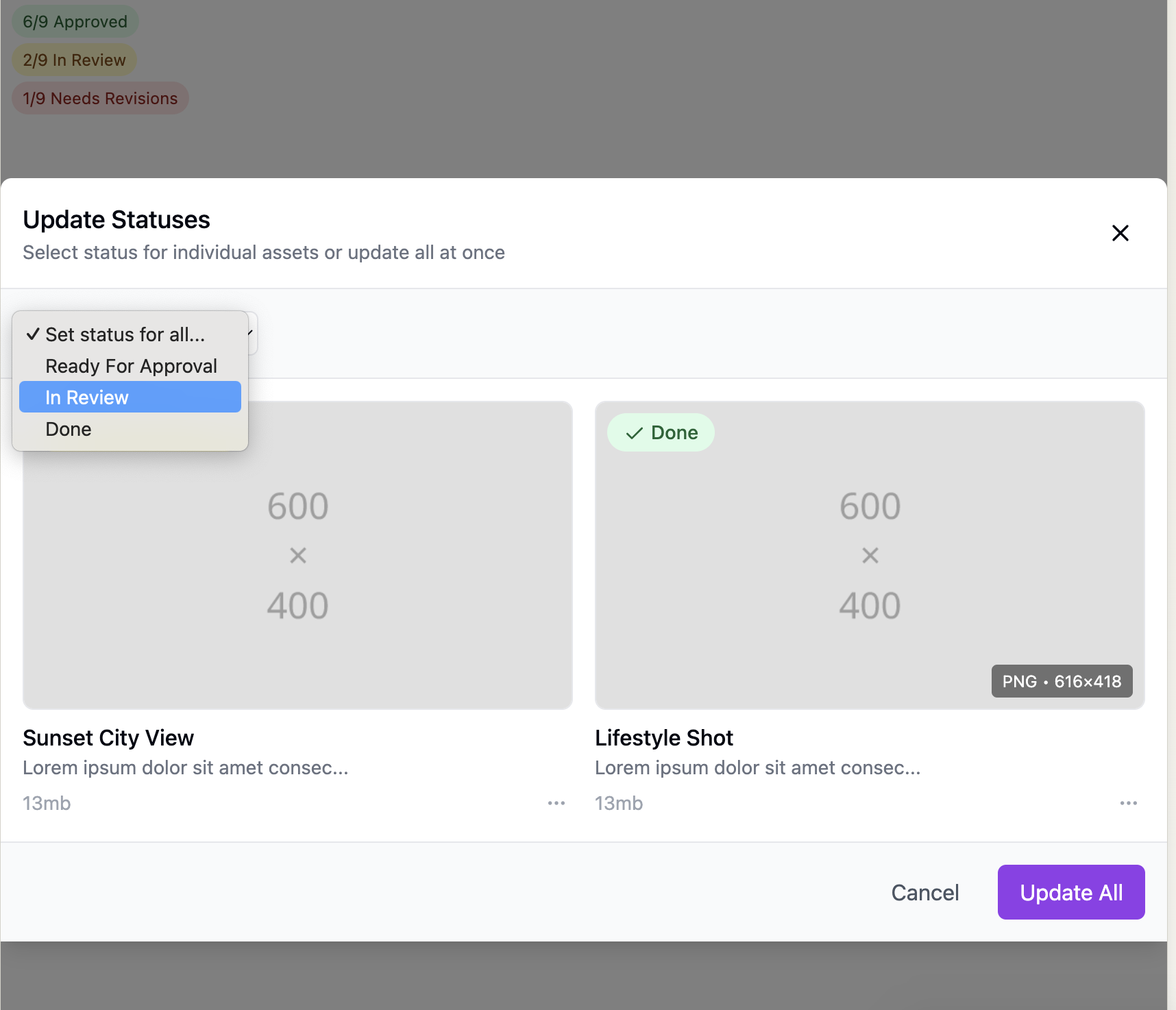Close the Update Statuses dialog
This screenshot has height=1010, width=1176.
pos(1120,233)
